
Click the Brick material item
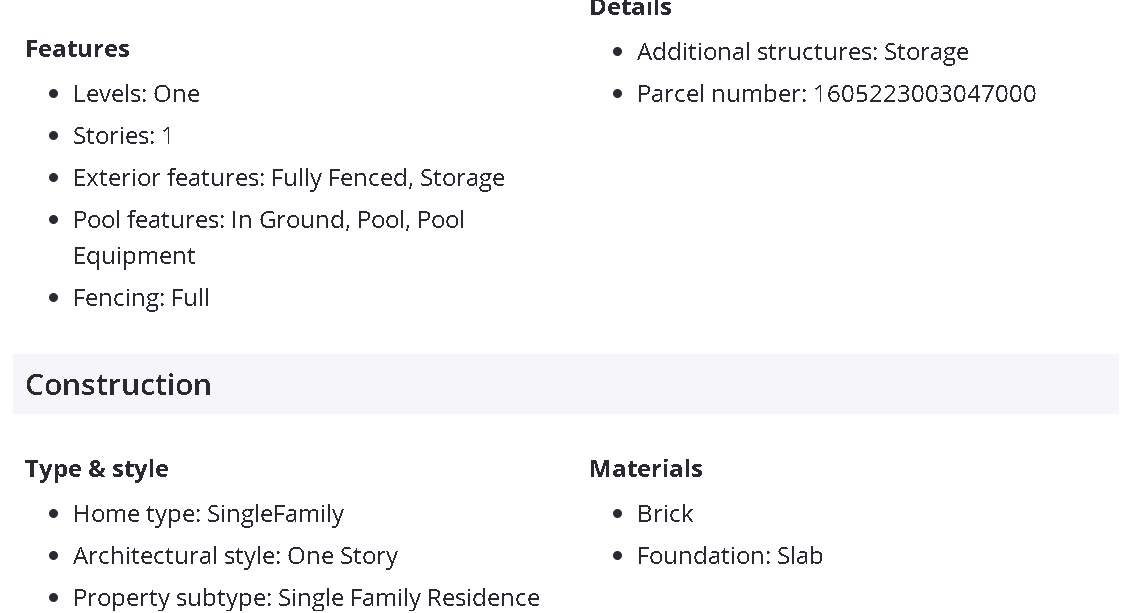(x=665, y=514)
